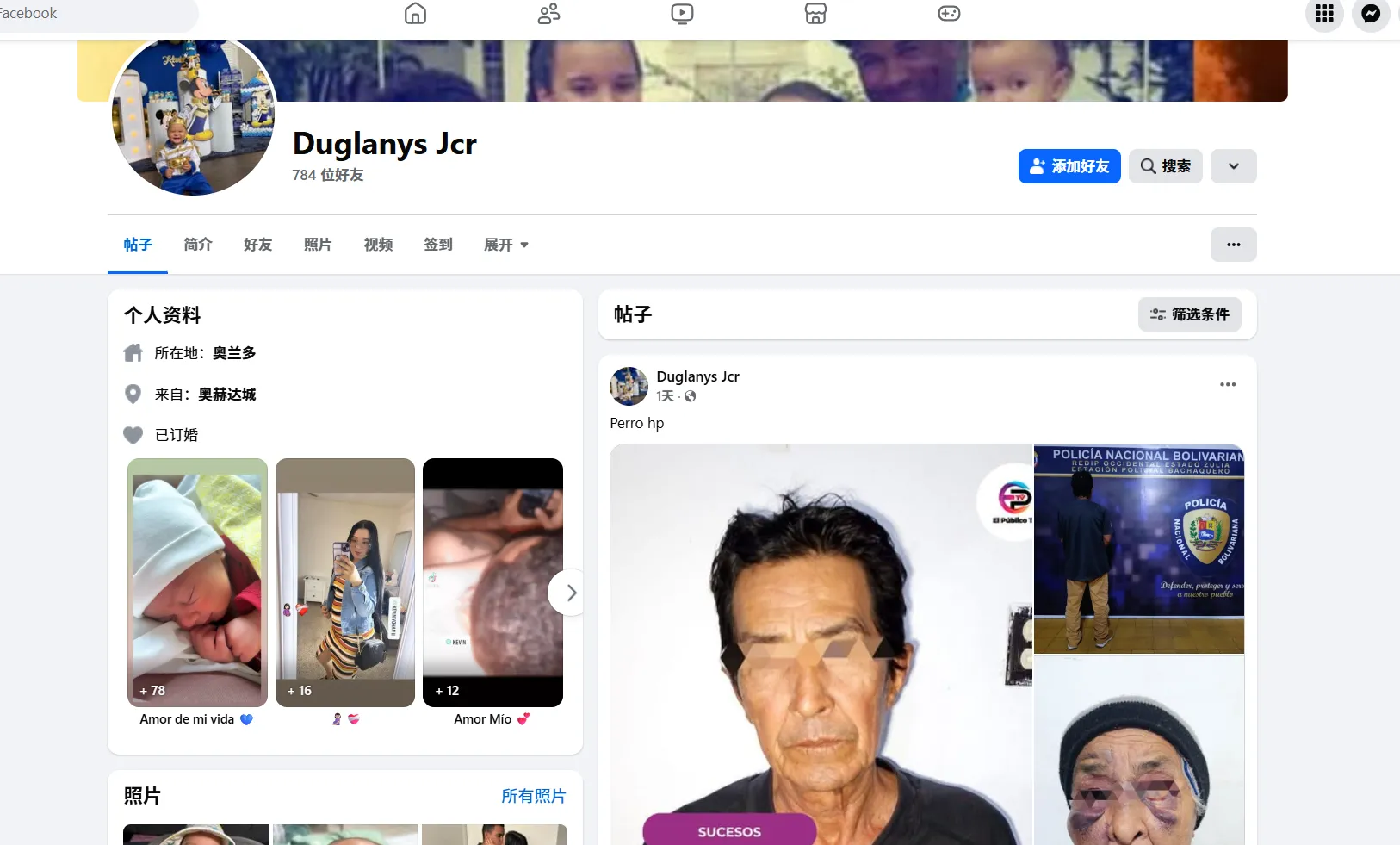Open 所有照片 link in the photos section

coord(532,796)
